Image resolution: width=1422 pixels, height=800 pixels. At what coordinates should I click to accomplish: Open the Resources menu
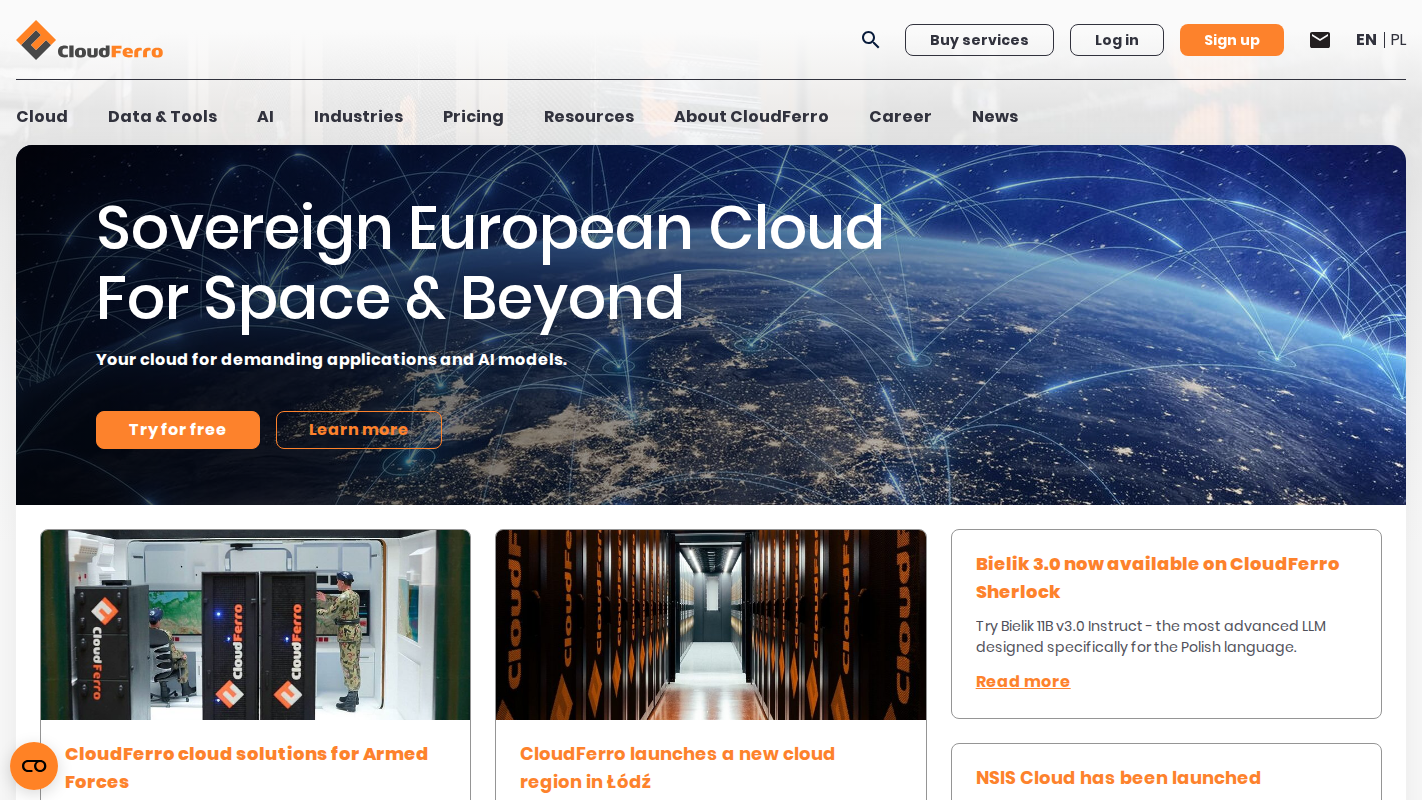589,116
